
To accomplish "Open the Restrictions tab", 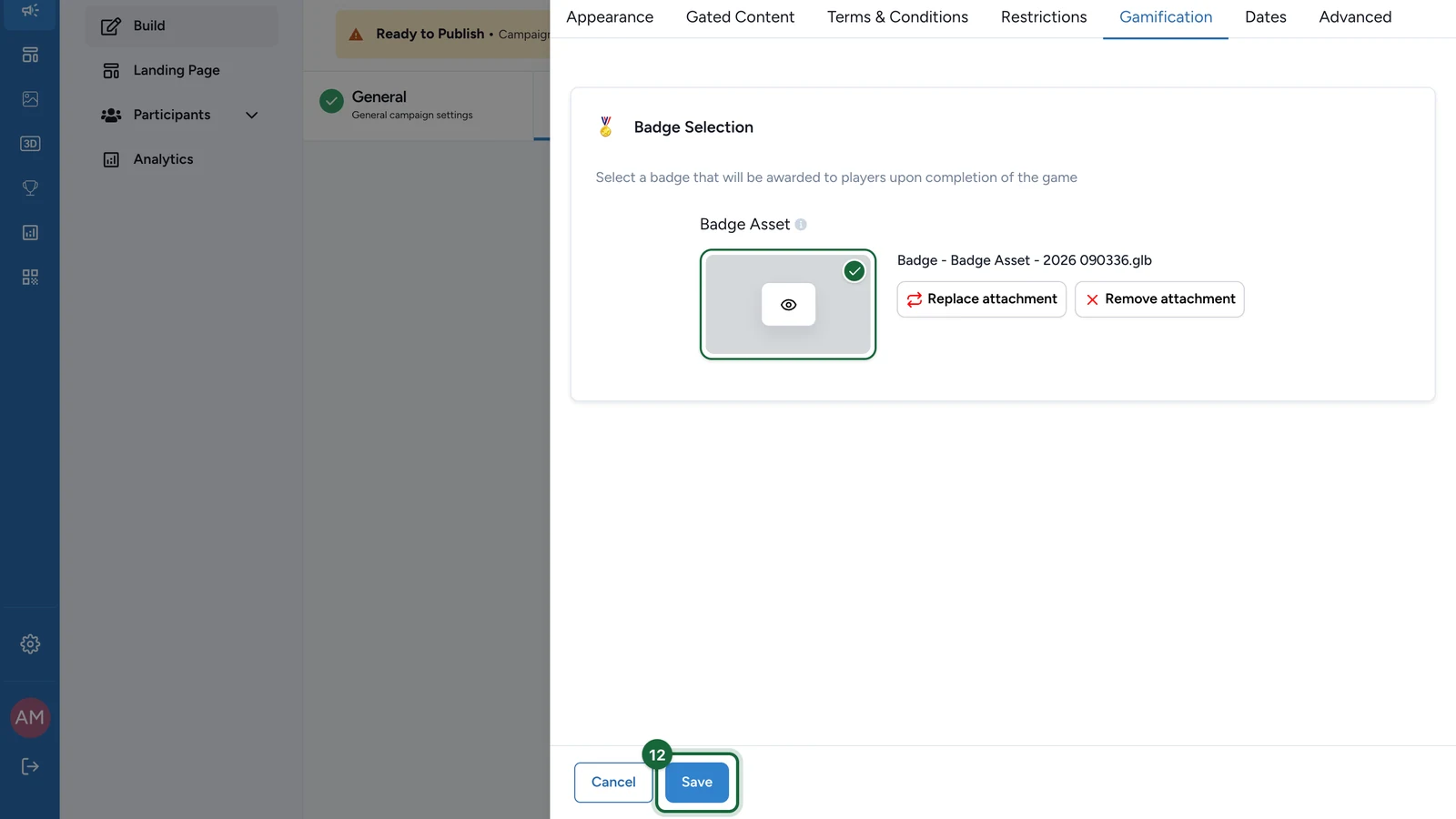I will pos(1044,17).
